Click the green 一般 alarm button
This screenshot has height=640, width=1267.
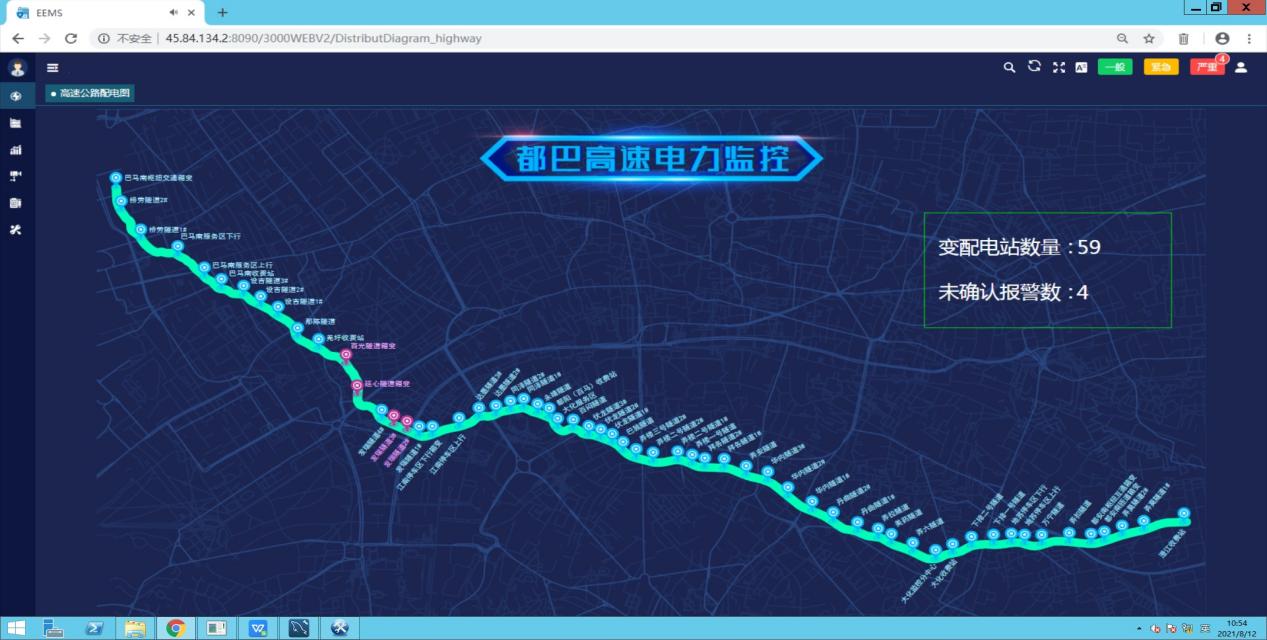(1115, 67)
